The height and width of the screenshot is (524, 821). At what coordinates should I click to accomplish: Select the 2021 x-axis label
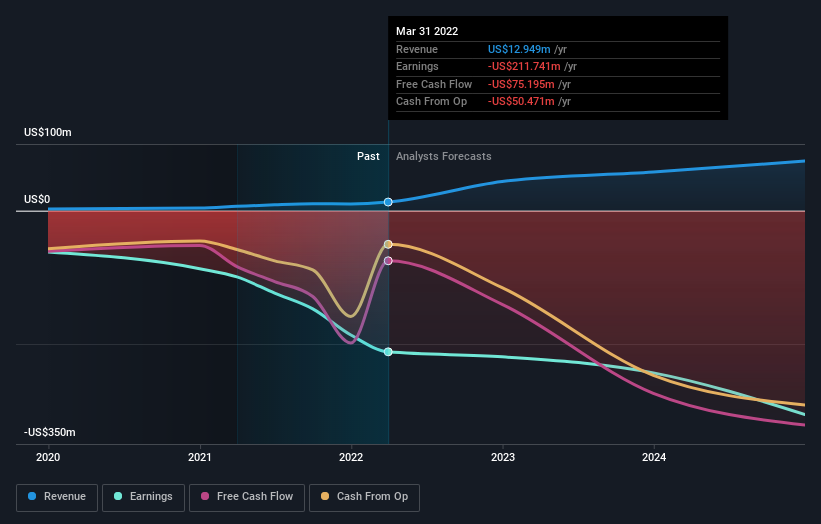pos(199,458)
